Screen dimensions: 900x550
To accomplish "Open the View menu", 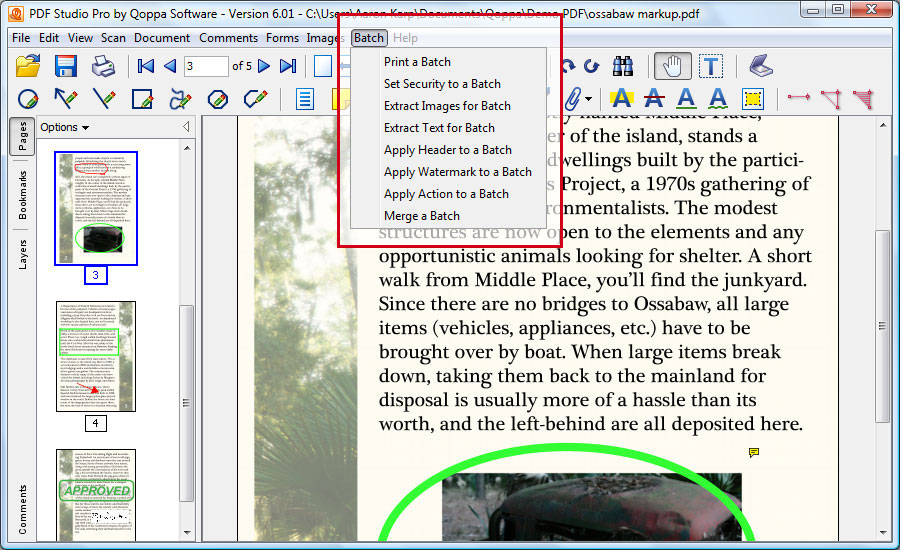I will [x=80, y=38].
